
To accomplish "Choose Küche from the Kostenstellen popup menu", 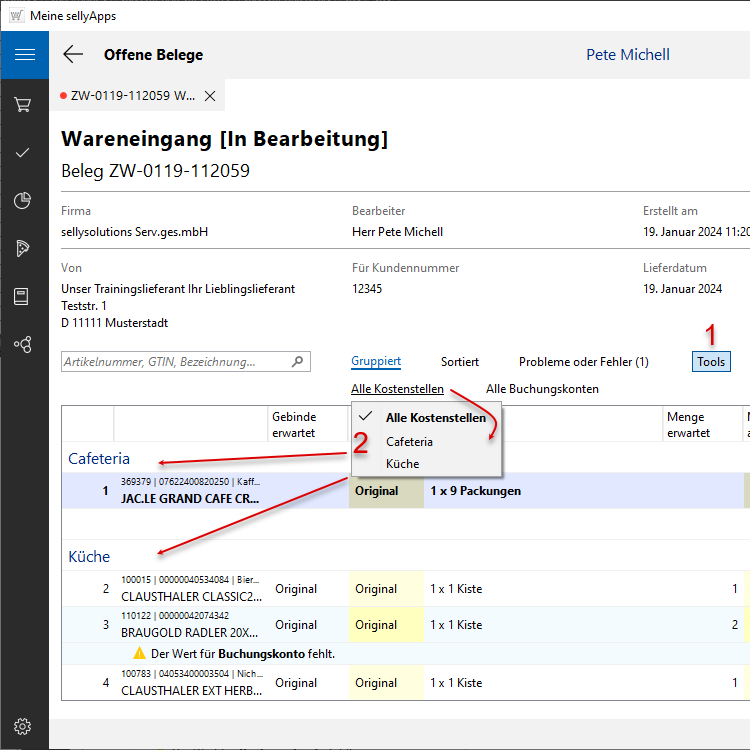I will tap(402, 464).
